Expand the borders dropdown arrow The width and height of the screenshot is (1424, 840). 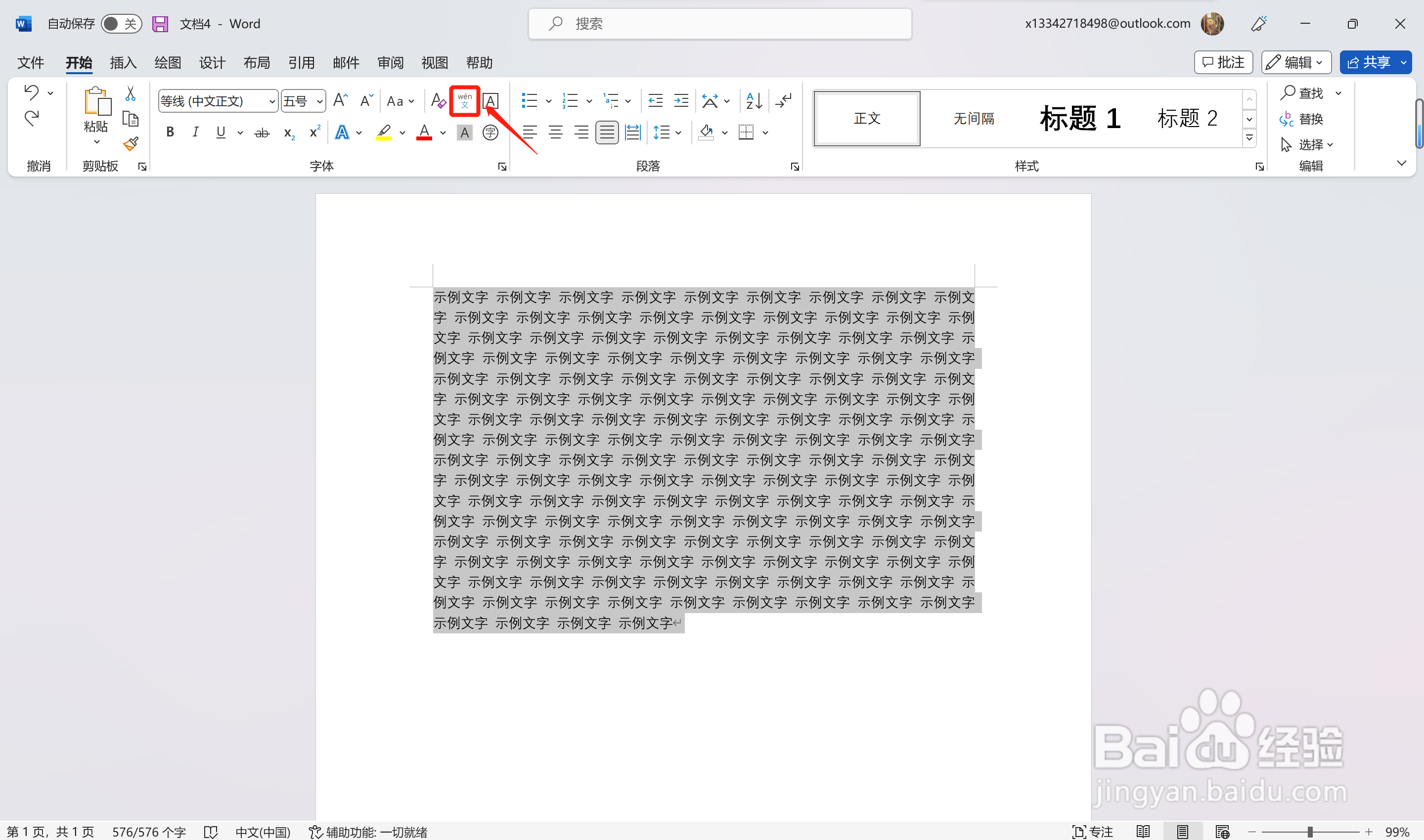tap(765, 133)
